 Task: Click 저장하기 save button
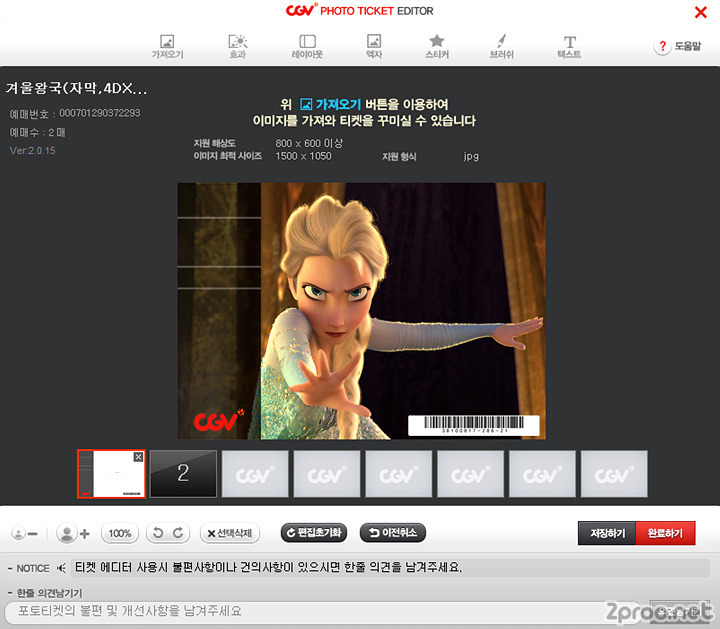coord(607,533)
